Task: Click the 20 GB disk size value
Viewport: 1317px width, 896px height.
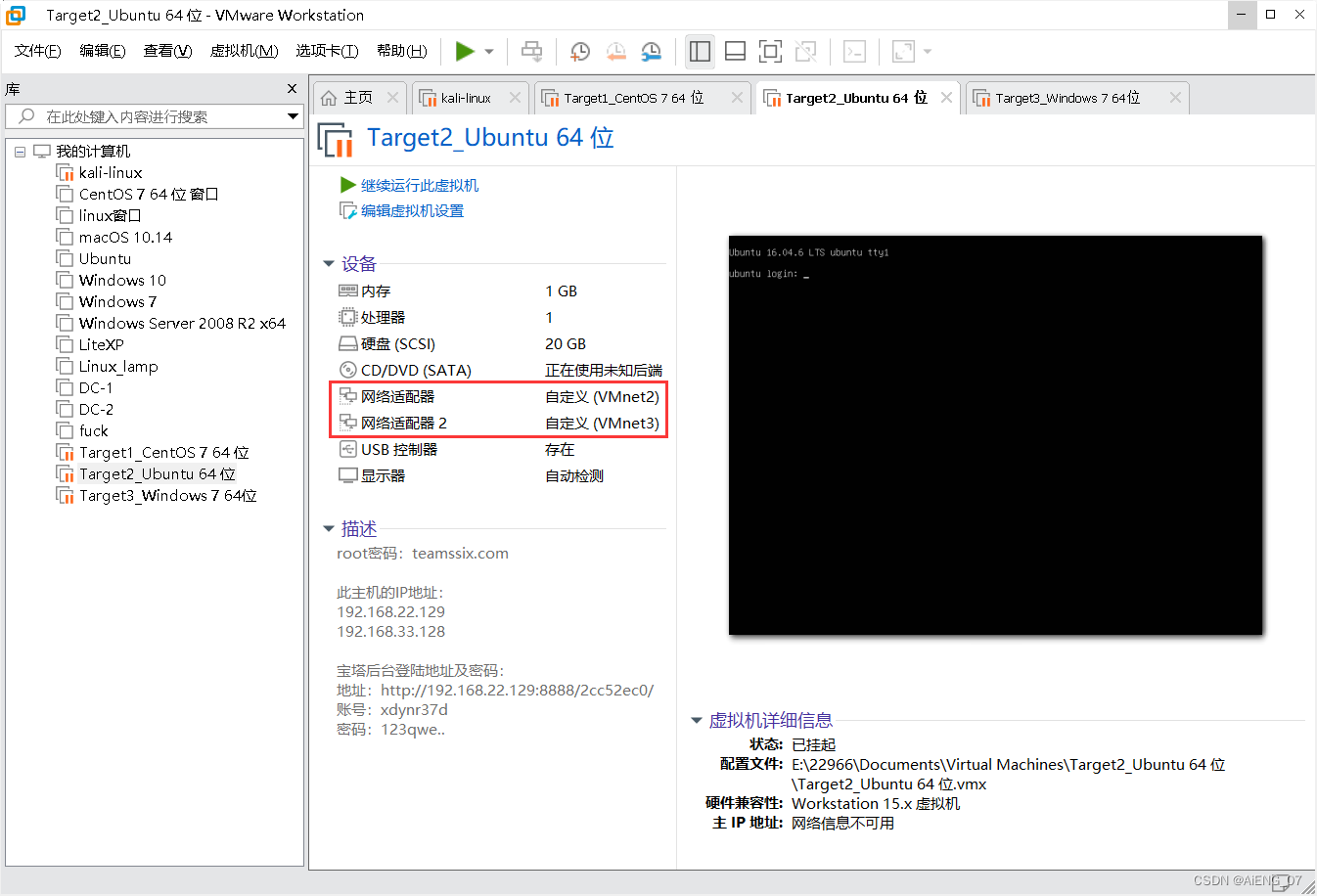Action: pyautogui.click(x=566, y=344)
